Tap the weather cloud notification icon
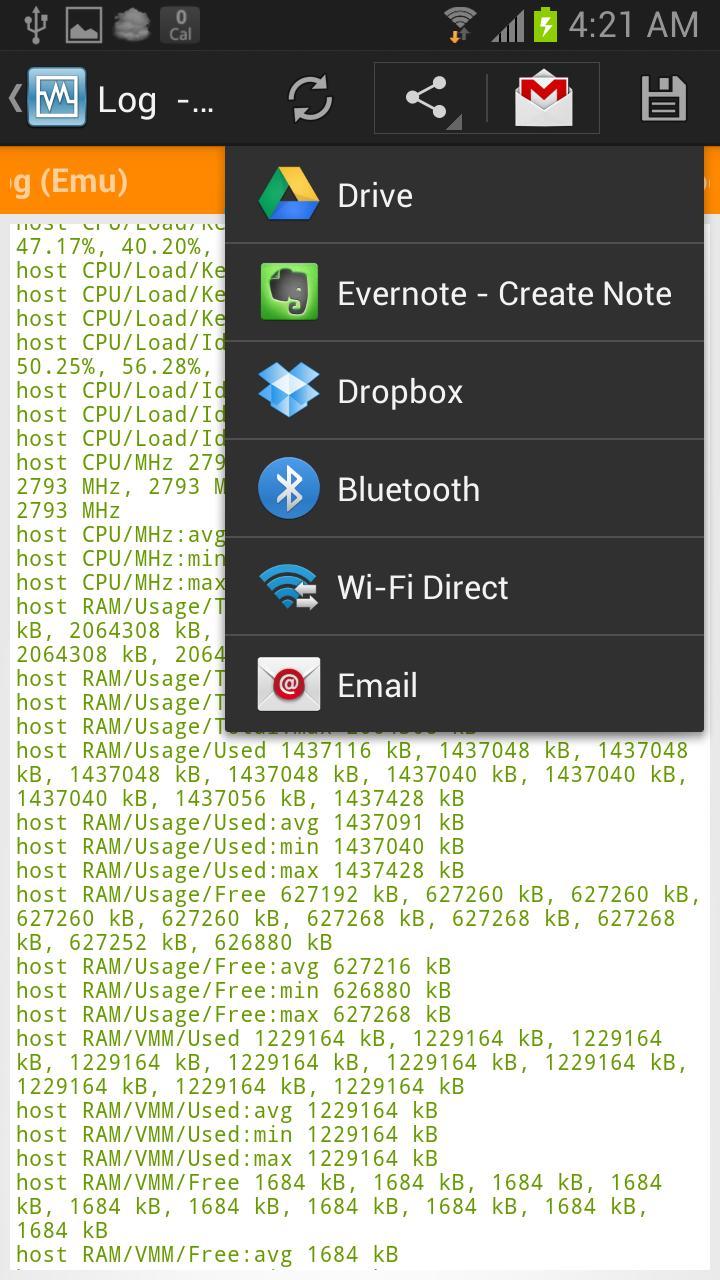The height and width of the screenshot is (1280, 720). point(132,25)
